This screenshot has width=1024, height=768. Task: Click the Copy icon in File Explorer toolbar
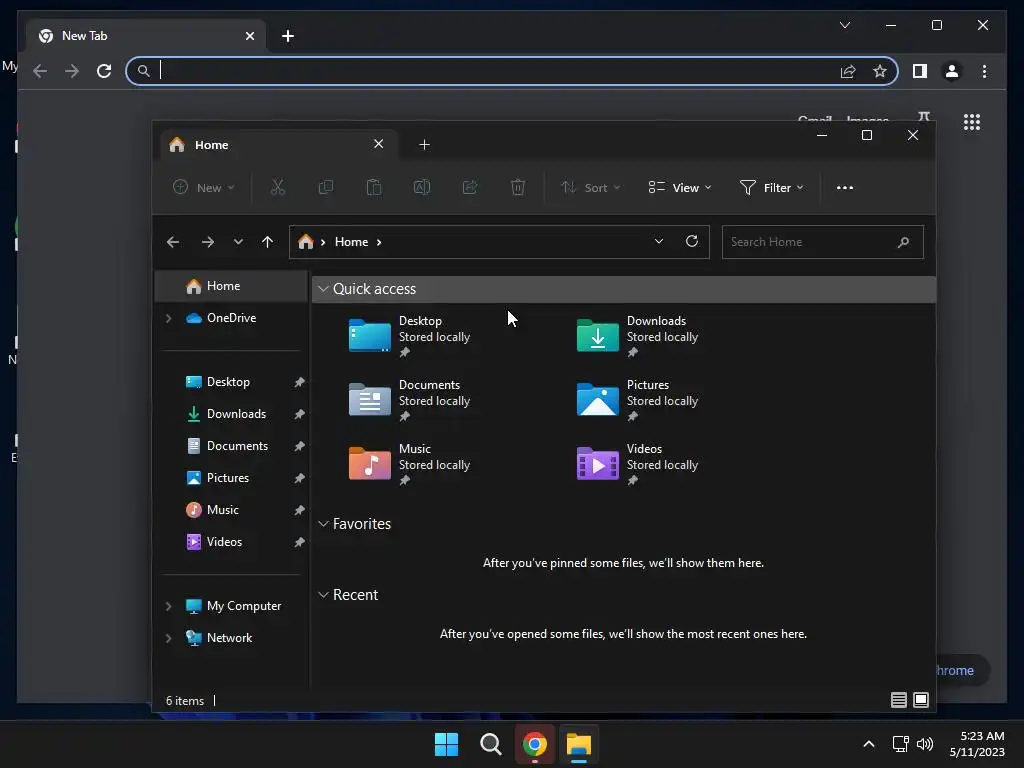(325, 187)
